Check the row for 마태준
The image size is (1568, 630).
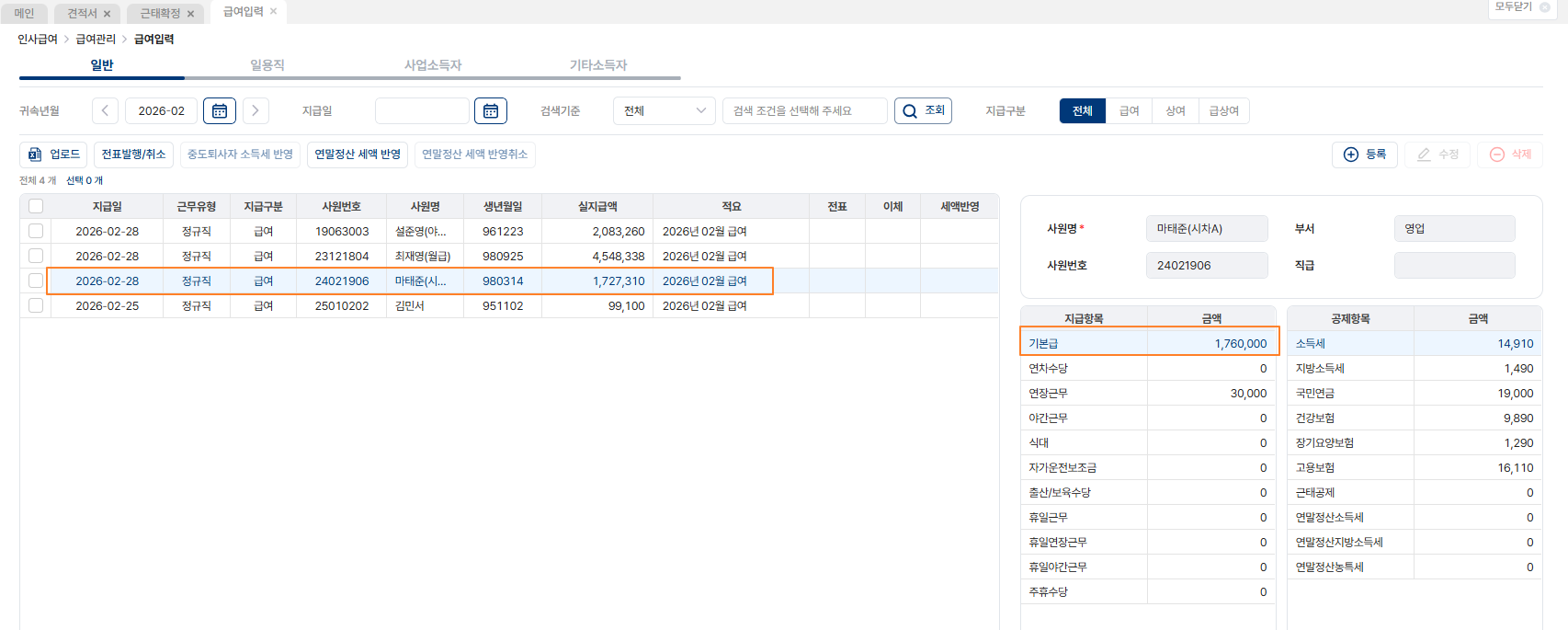[x=36, y=281]
